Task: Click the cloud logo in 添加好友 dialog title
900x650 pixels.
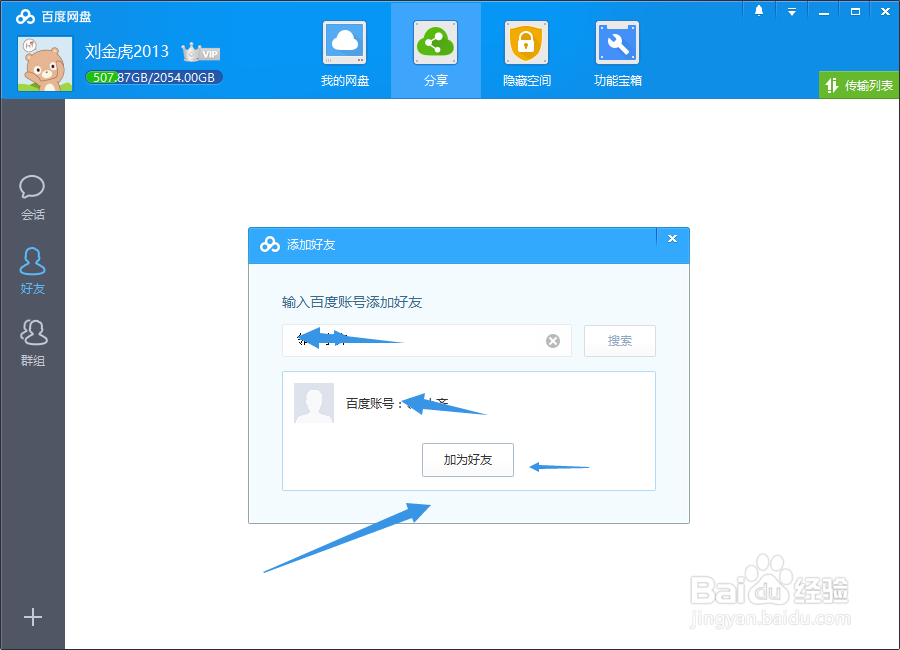Action: point(270,245)
